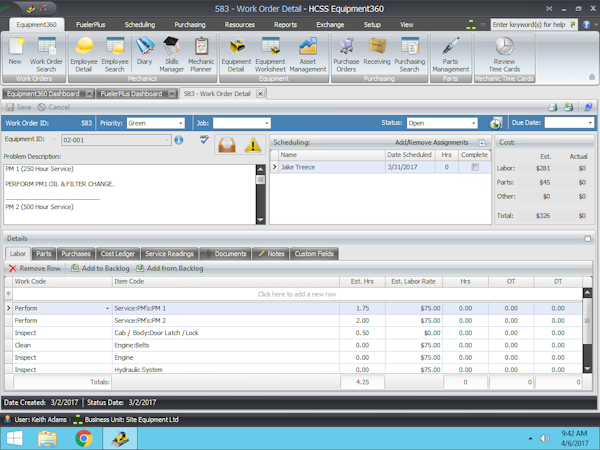Open Parts Management

point(450,55)
